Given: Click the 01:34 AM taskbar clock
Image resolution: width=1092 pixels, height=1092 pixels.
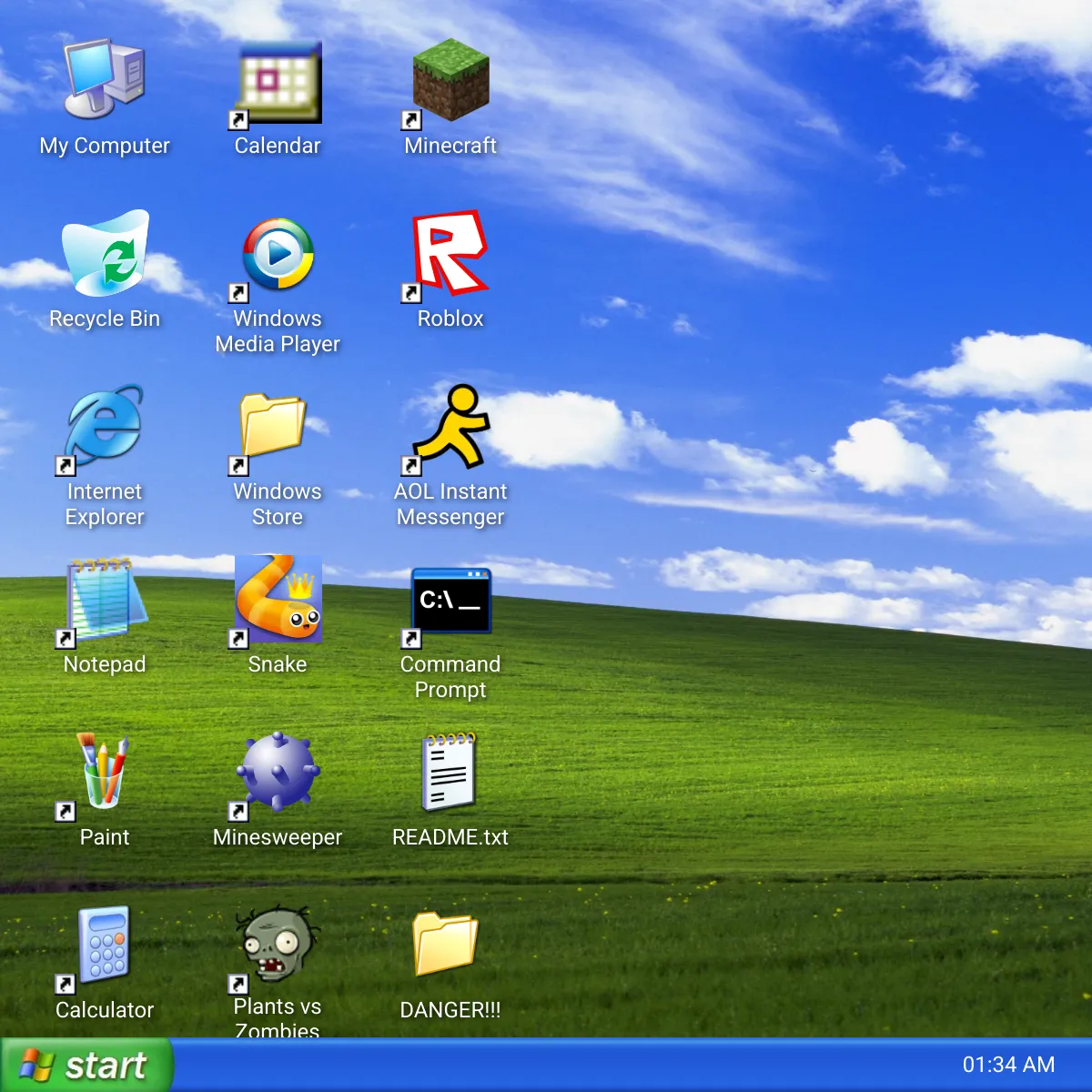Looking at the screenshot, I should (1008, 1065).
